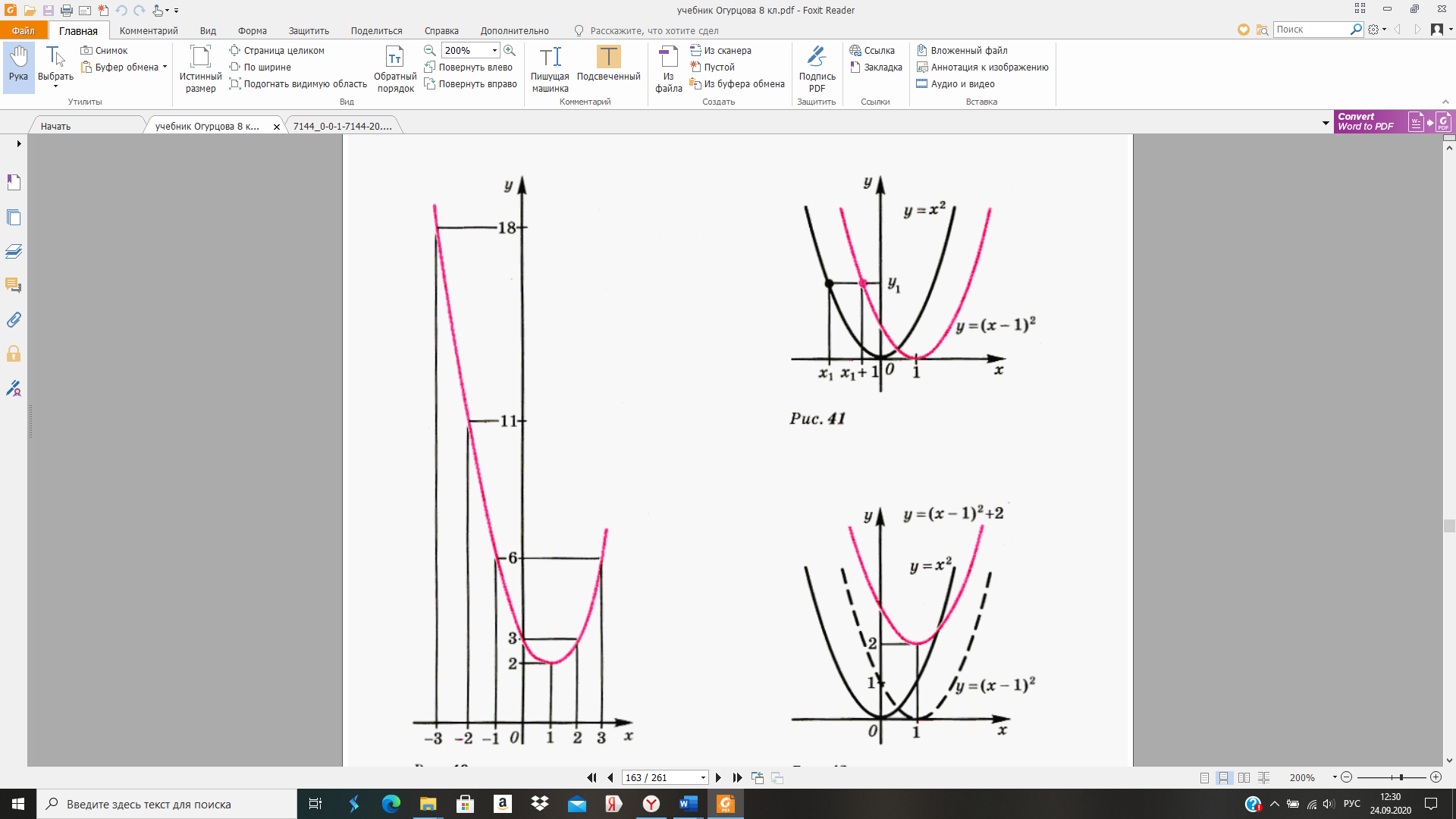The height and width of the screenshot is (819, 1456).
Task: Zoom out with the minus magnifier
Action: 429,50
